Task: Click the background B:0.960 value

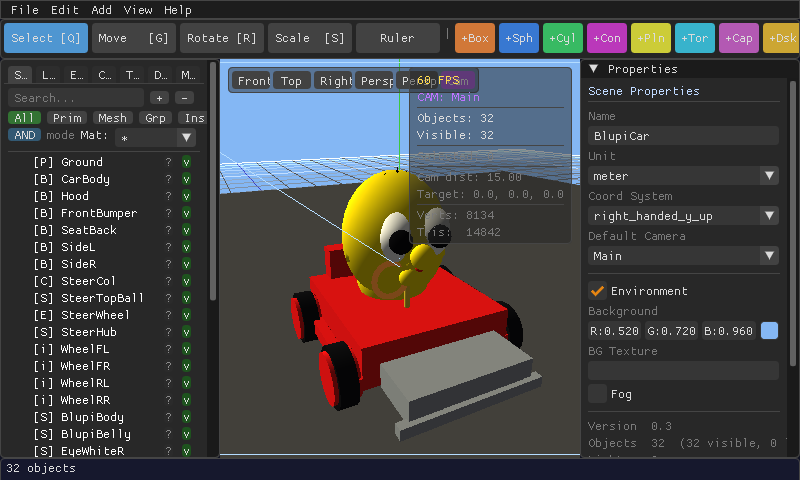Action: 729,331
